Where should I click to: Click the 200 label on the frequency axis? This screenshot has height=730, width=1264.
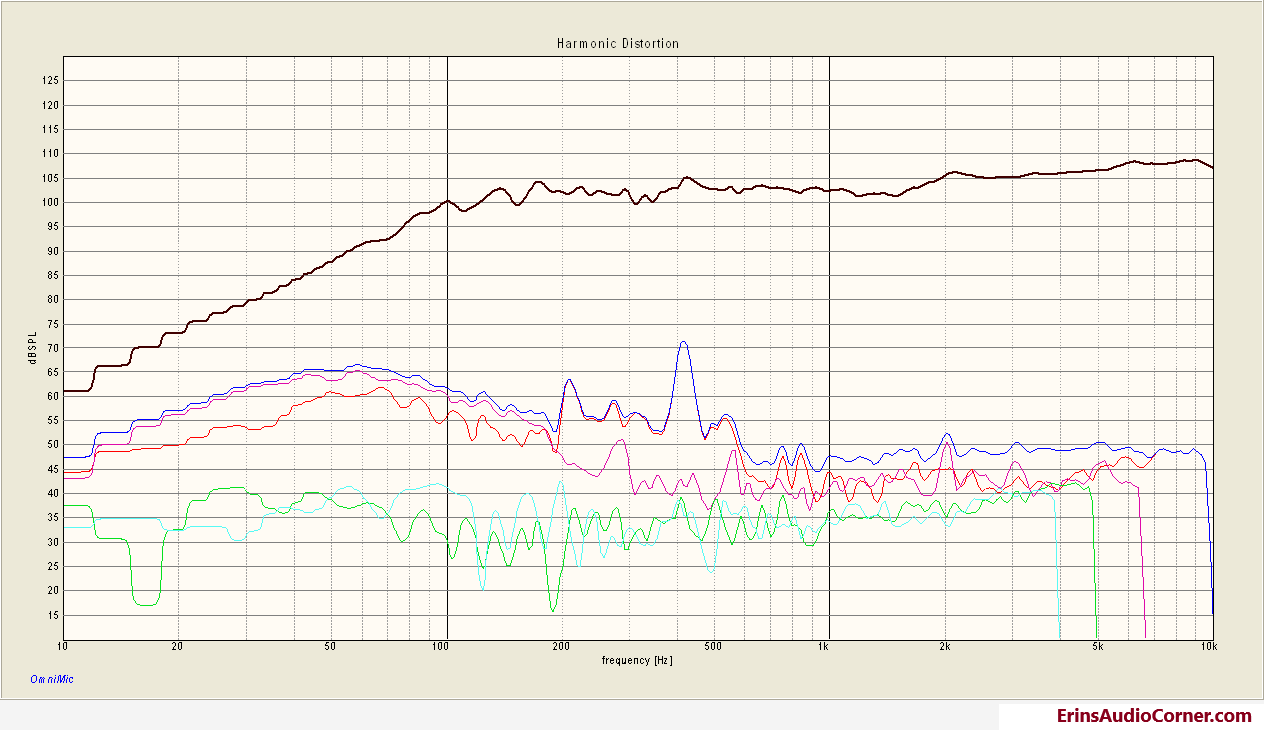(559, 647)
